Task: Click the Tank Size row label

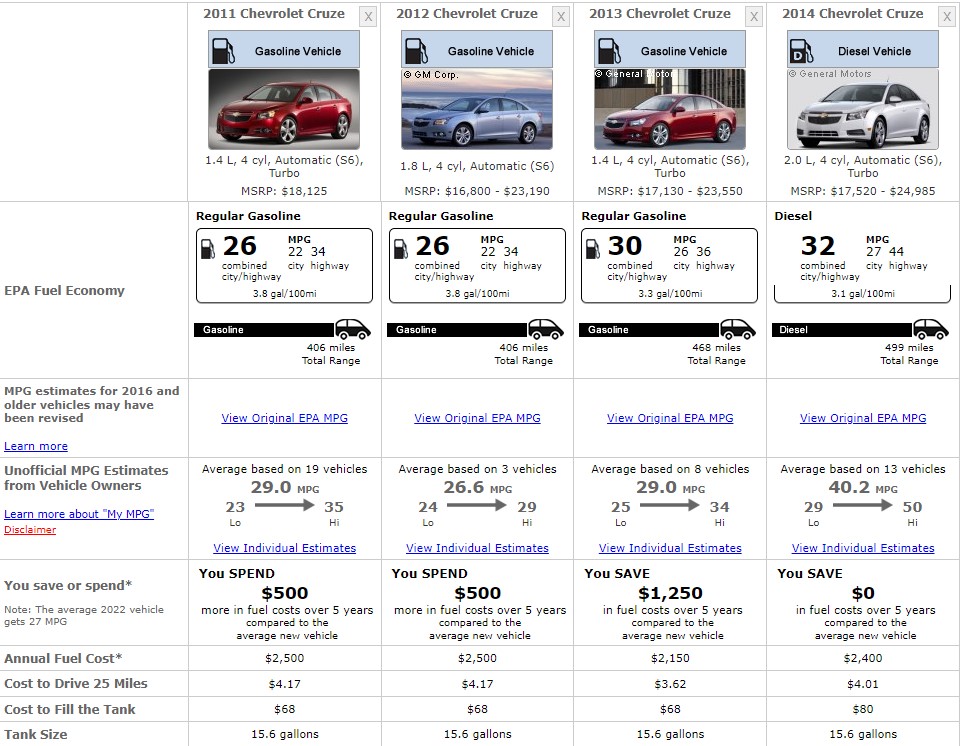Action: (x=36, y=734)
